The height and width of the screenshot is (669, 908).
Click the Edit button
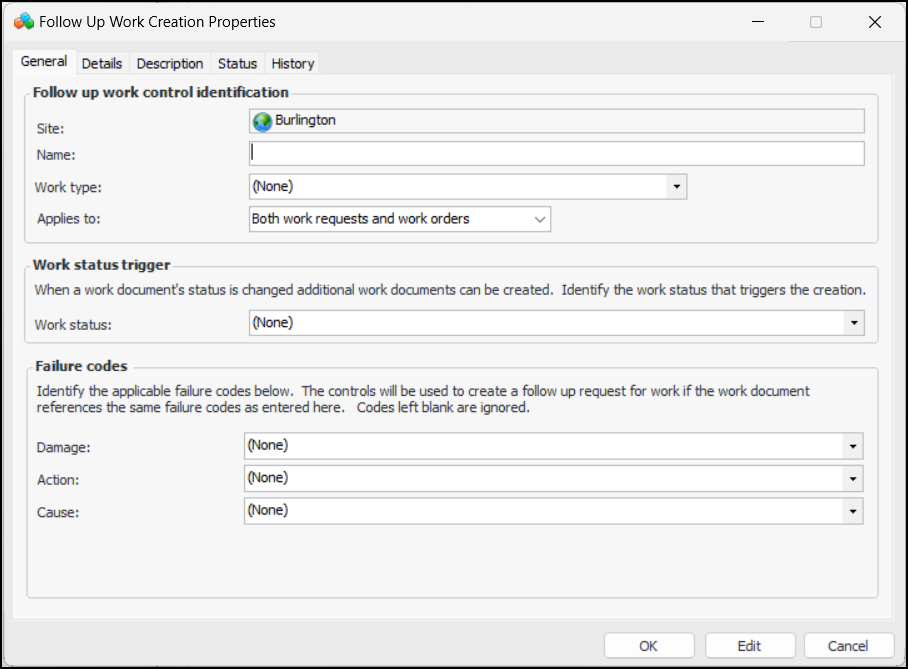pyautogui.click(x=749, y=646)
